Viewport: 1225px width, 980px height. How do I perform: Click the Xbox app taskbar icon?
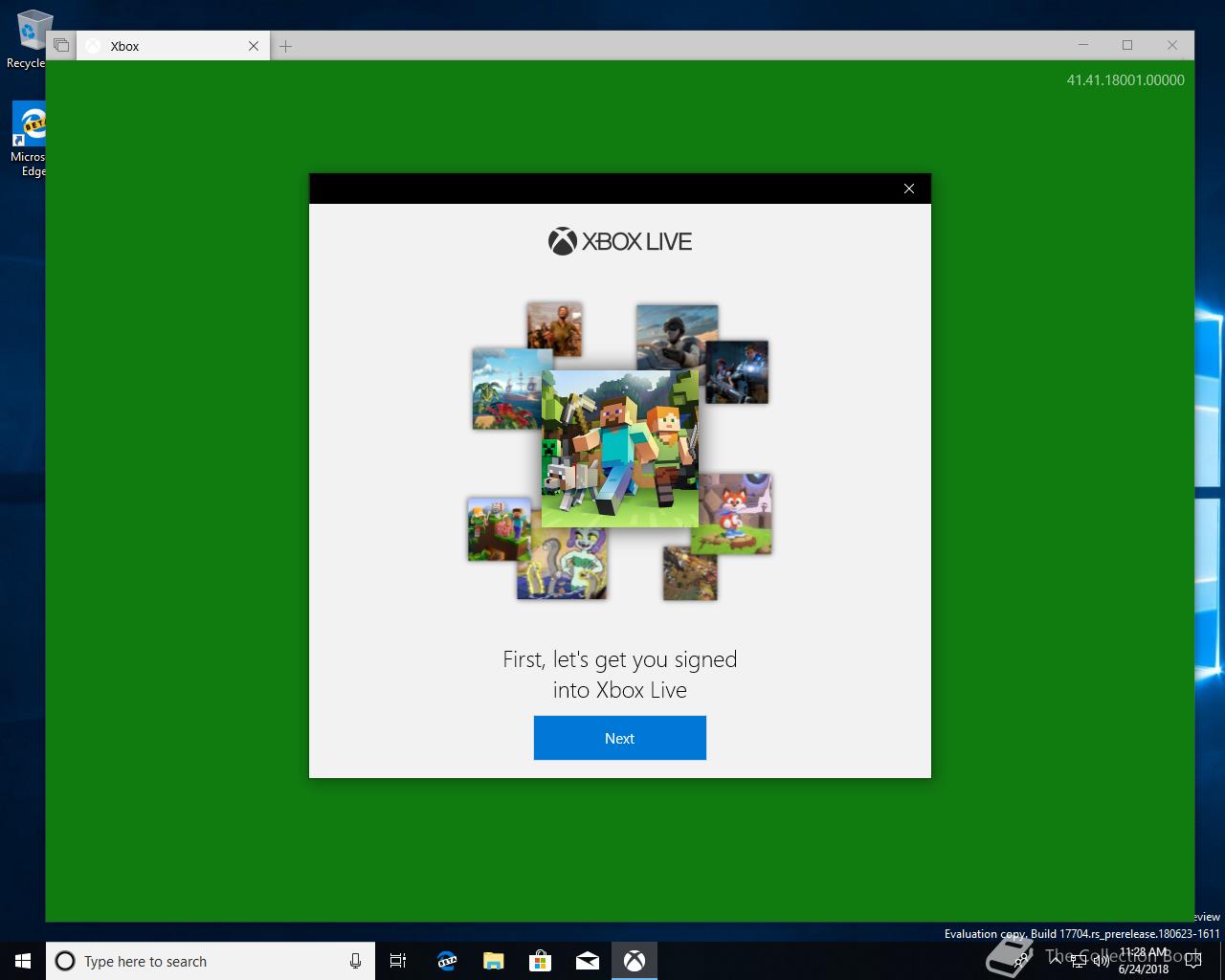(x=635, y=961)
